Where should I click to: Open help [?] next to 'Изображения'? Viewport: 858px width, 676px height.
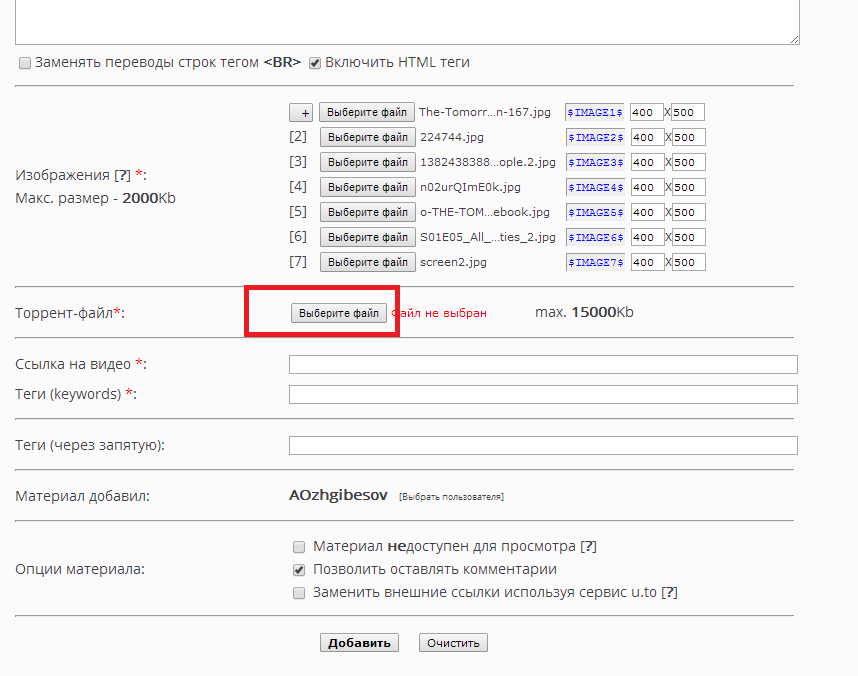coord(123,175)
